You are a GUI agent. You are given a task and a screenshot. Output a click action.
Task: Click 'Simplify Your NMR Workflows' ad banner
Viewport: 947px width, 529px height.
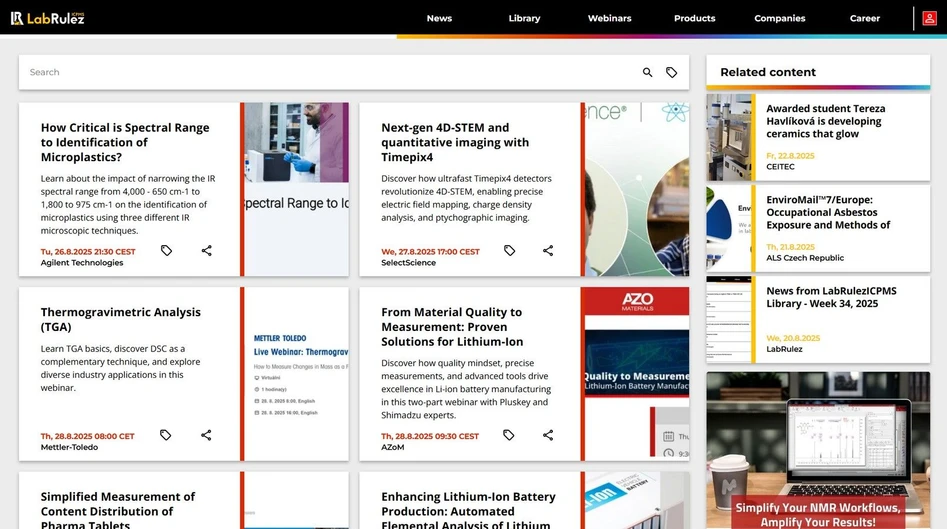818,450
